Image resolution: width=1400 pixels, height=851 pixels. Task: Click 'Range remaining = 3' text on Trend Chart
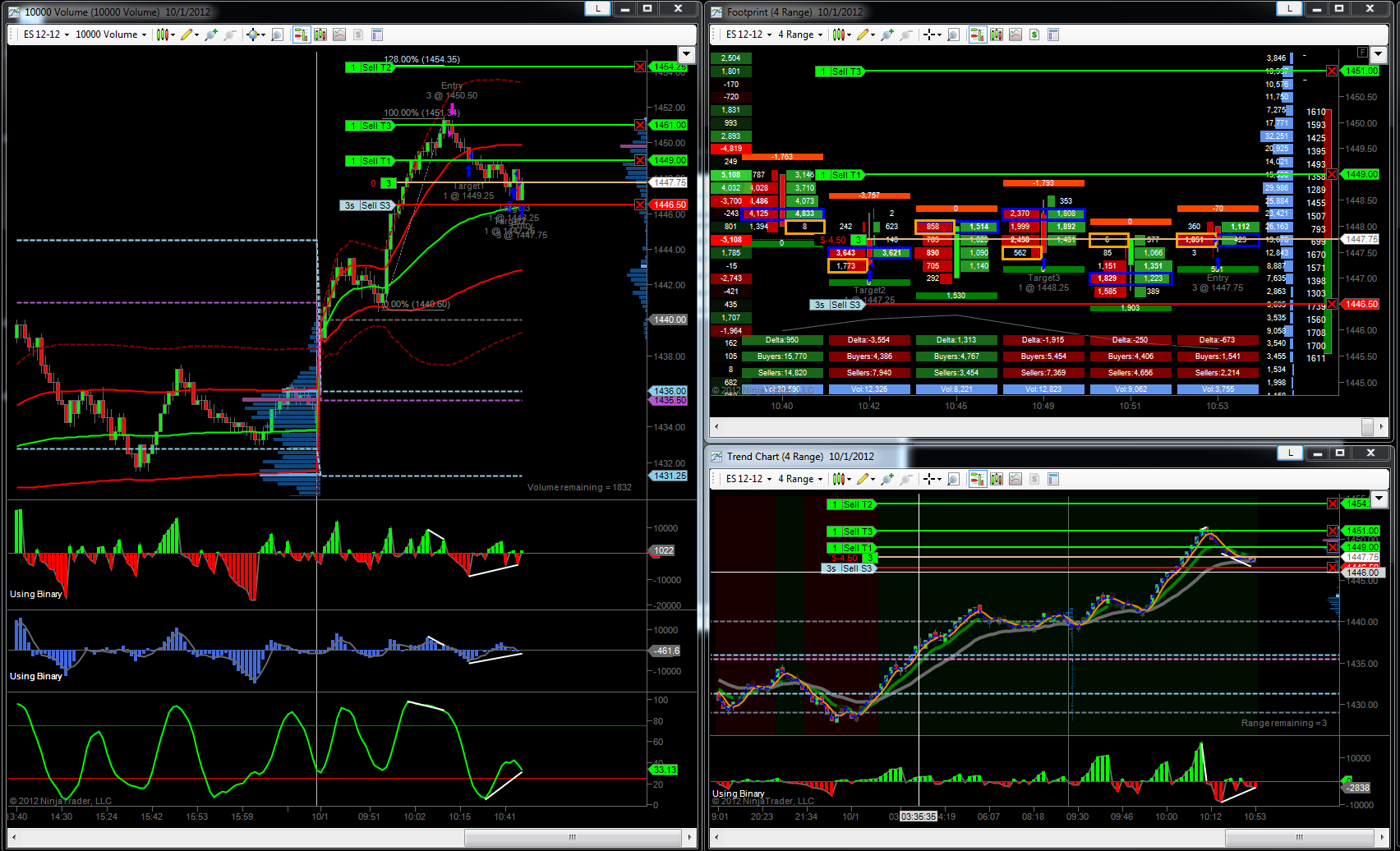click(x=1283, y=723)
